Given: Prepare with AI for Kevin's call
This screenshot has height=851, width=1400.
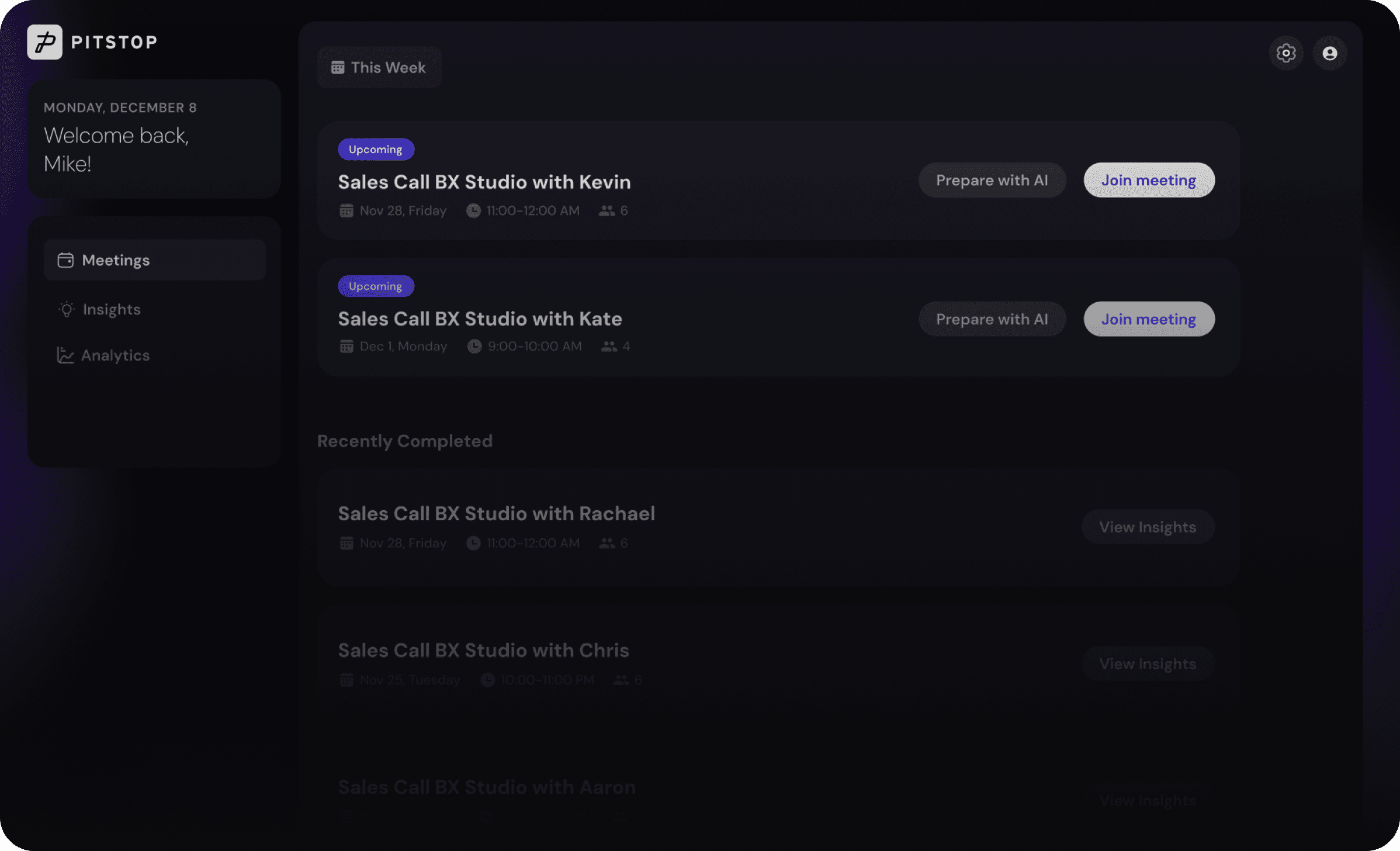Looking at the screenshot, I should [x=992, y=180].
